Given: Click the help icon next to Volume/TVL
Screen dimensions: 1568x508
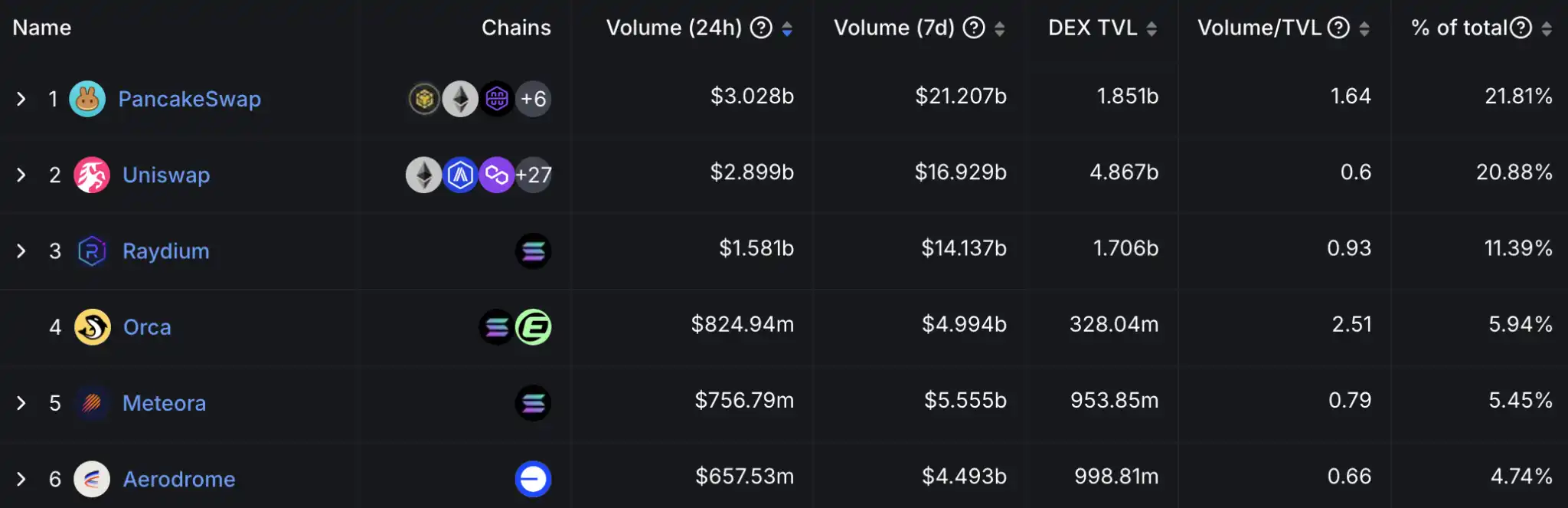Looking at the screenshot, I should [x=1338, y=28].
